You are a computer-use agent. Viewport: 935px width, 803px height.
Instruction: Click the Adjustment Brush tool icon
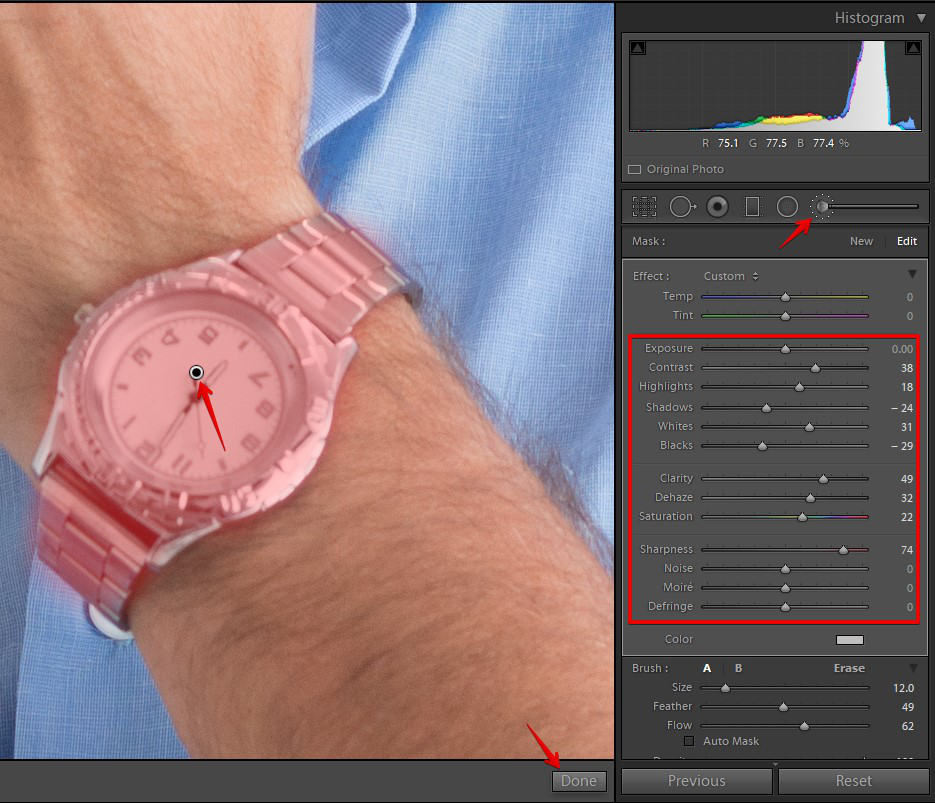click(x=822, y=207)
